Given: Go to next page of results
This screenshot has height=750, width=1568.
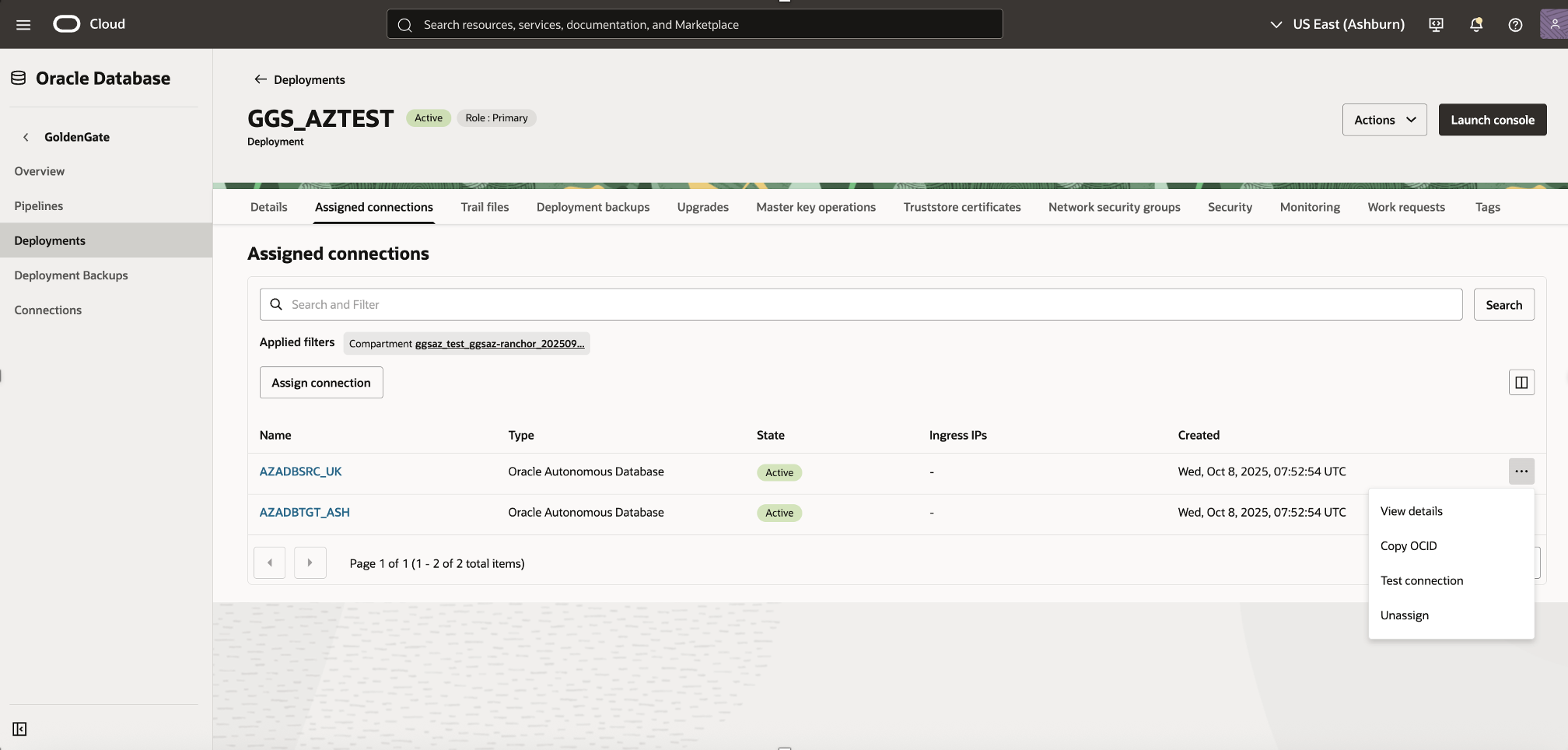Looking at the screenshot, I should [310, 562].
